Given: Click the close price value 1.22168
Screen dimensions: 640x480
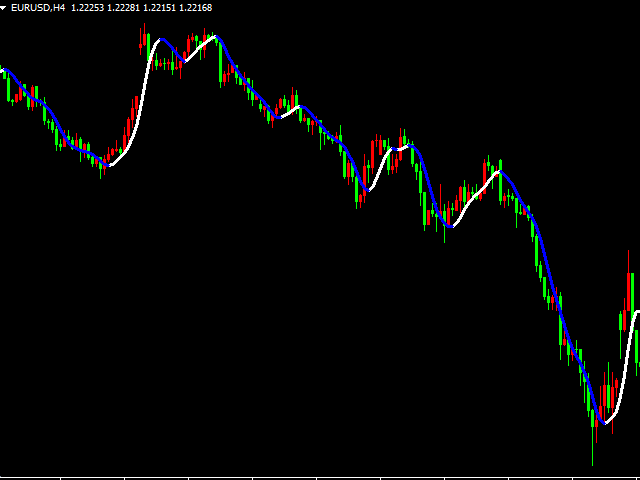Looking at the screenshot, I should (196, 8).
